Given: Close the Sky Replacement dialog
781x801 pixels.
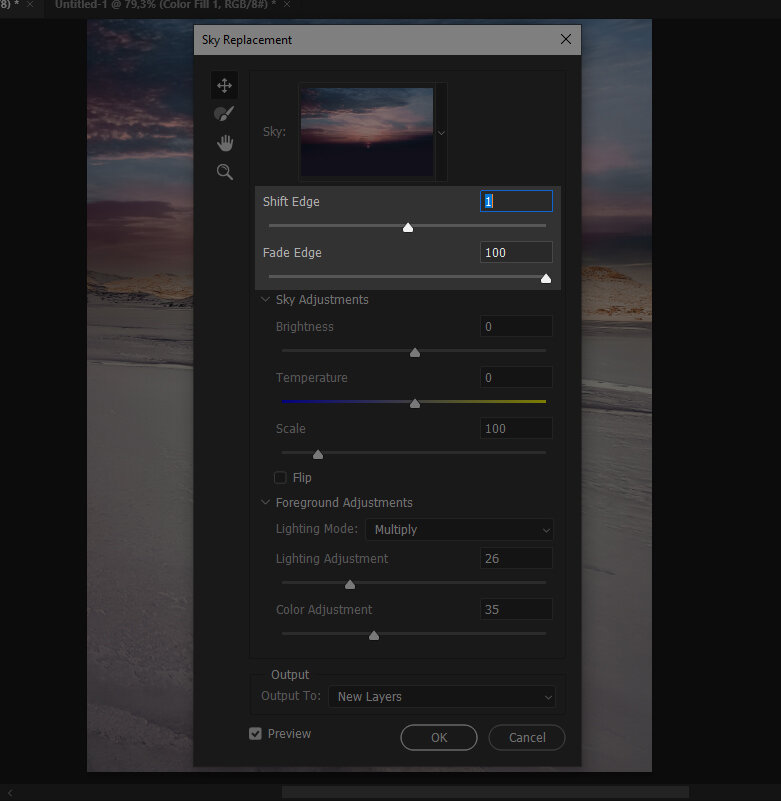Looking at the screenshot, I should pyautogui.click(x=565, y=39).
